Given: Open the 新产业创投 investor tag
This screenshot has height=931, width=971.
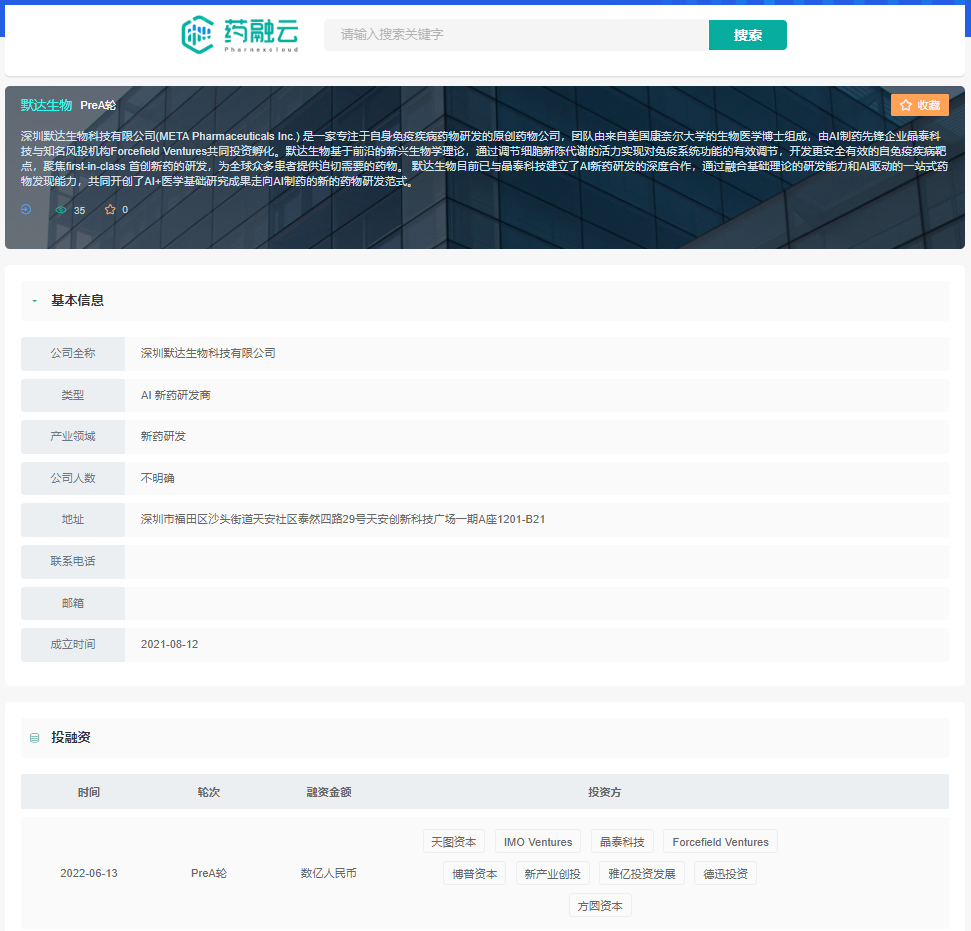Looking at the screenshot, I should (x=552, y=874).
